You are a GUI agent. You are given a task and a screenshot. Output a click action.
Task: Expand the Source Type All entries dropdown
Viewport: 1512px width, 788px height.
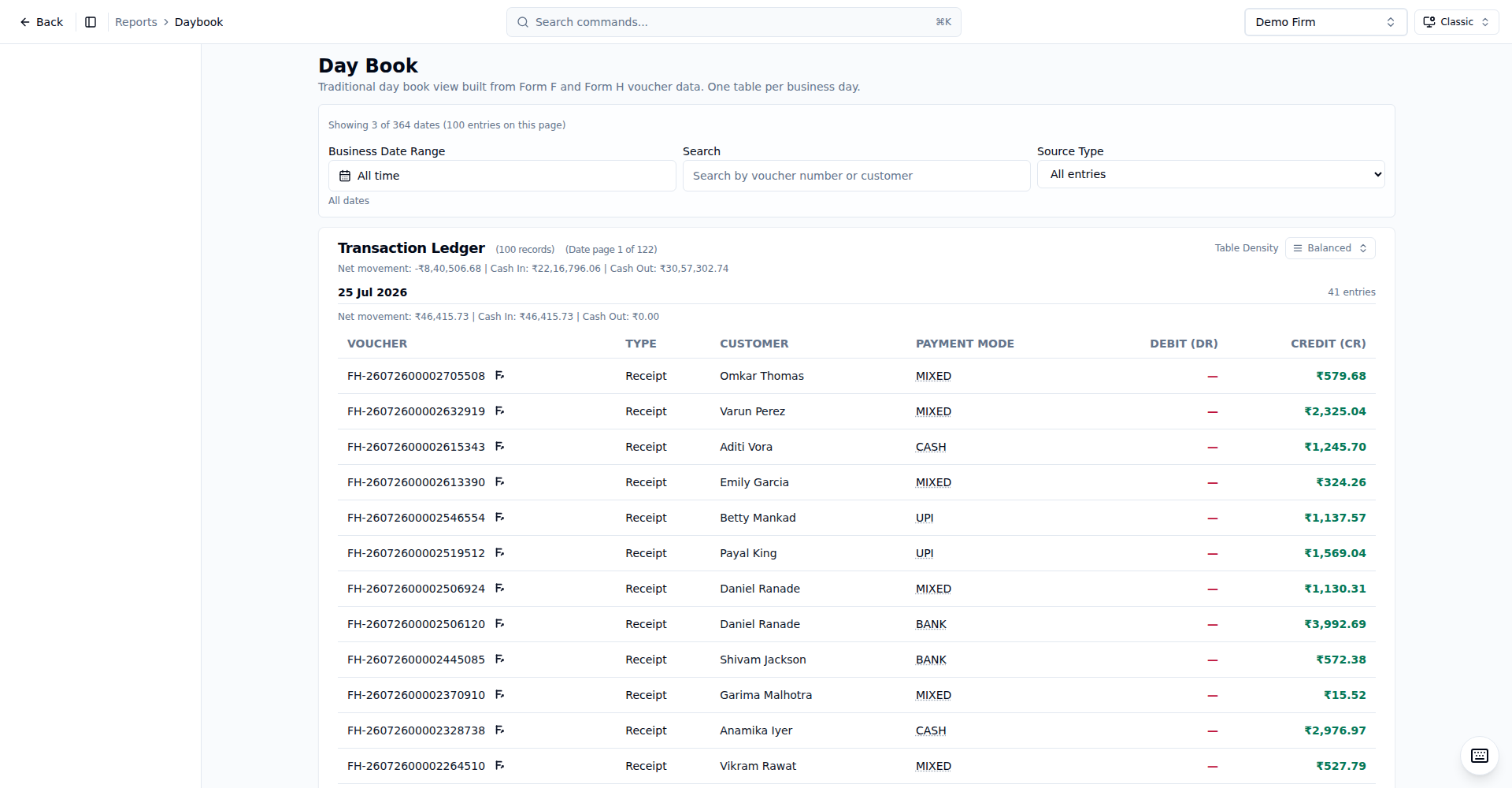(1210, 174)
